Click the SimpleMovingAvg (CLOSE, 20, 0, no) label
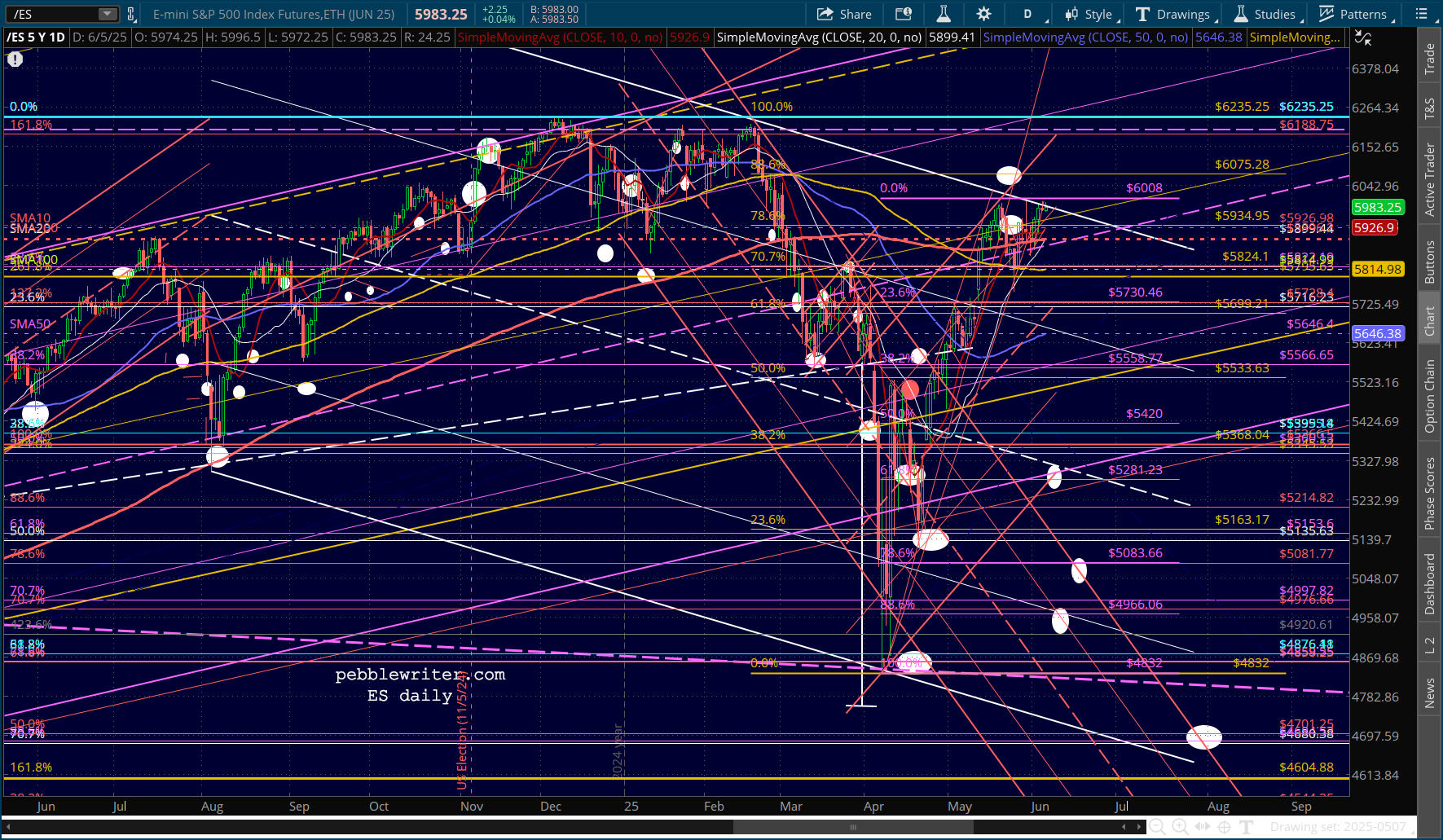This screenshot has height=840, width=1443. coord(819,37)
